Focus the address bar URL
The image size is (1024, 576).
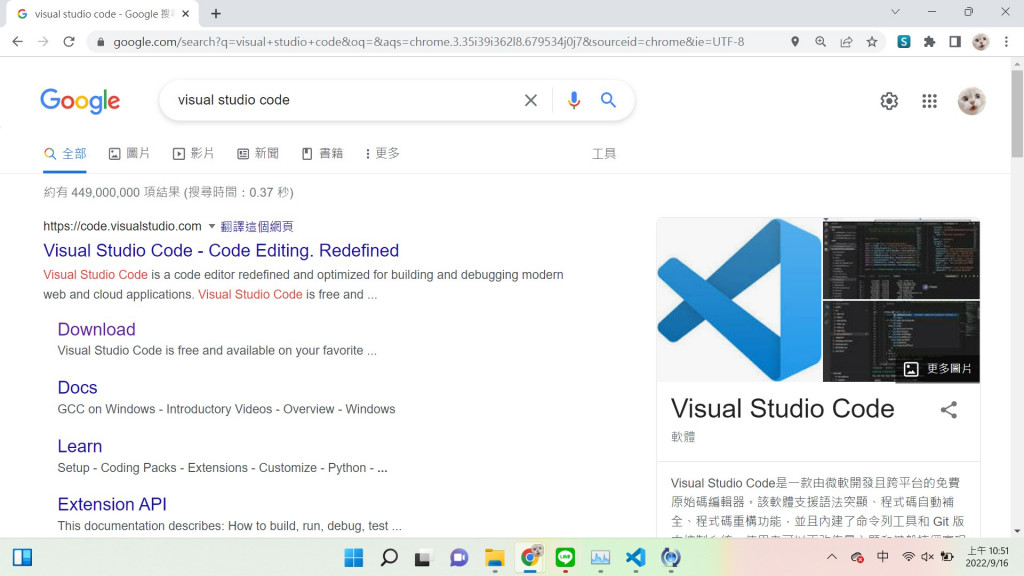pos(428,42)
